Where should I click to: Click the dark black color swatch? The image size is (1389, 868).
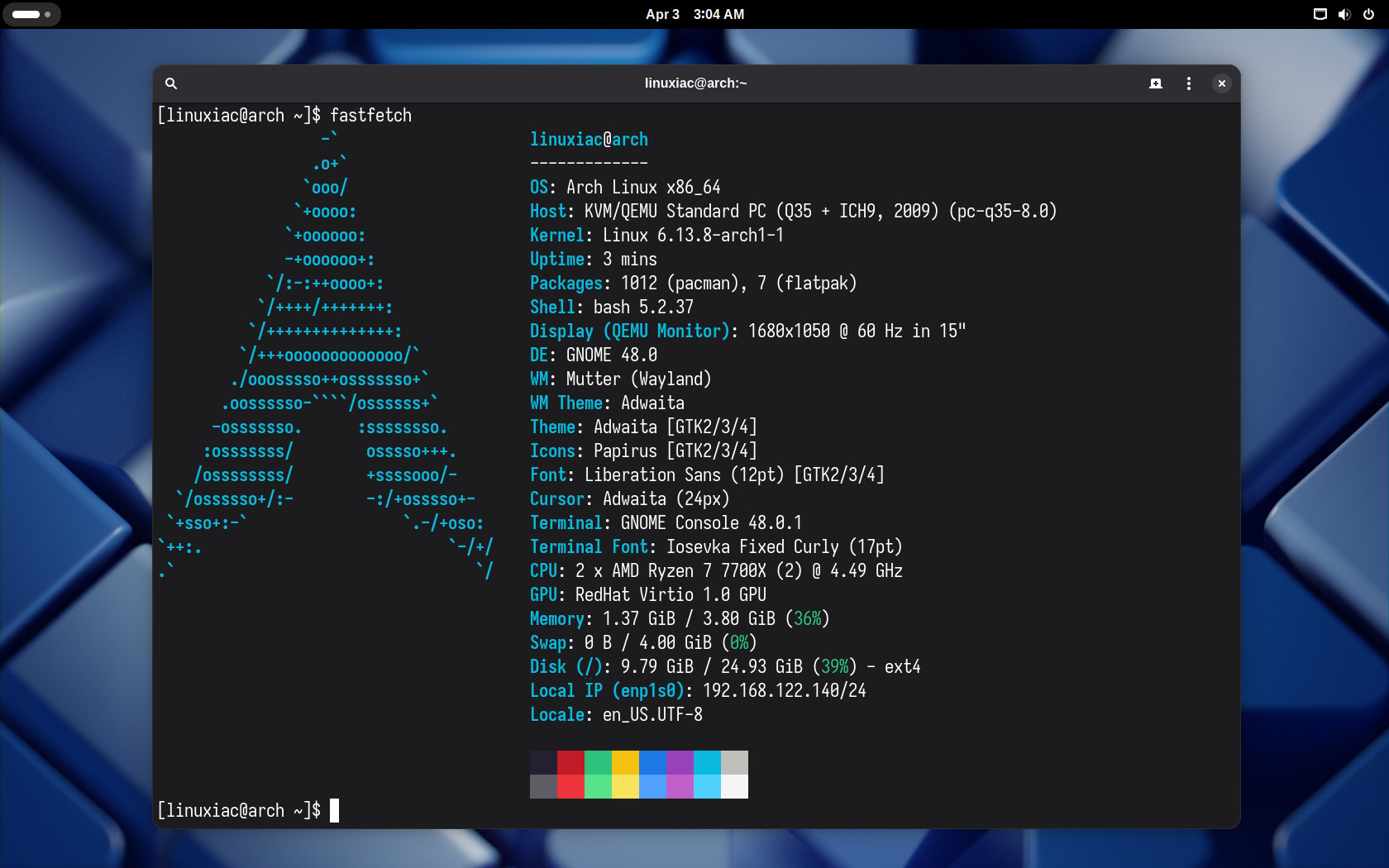point(543,762)
